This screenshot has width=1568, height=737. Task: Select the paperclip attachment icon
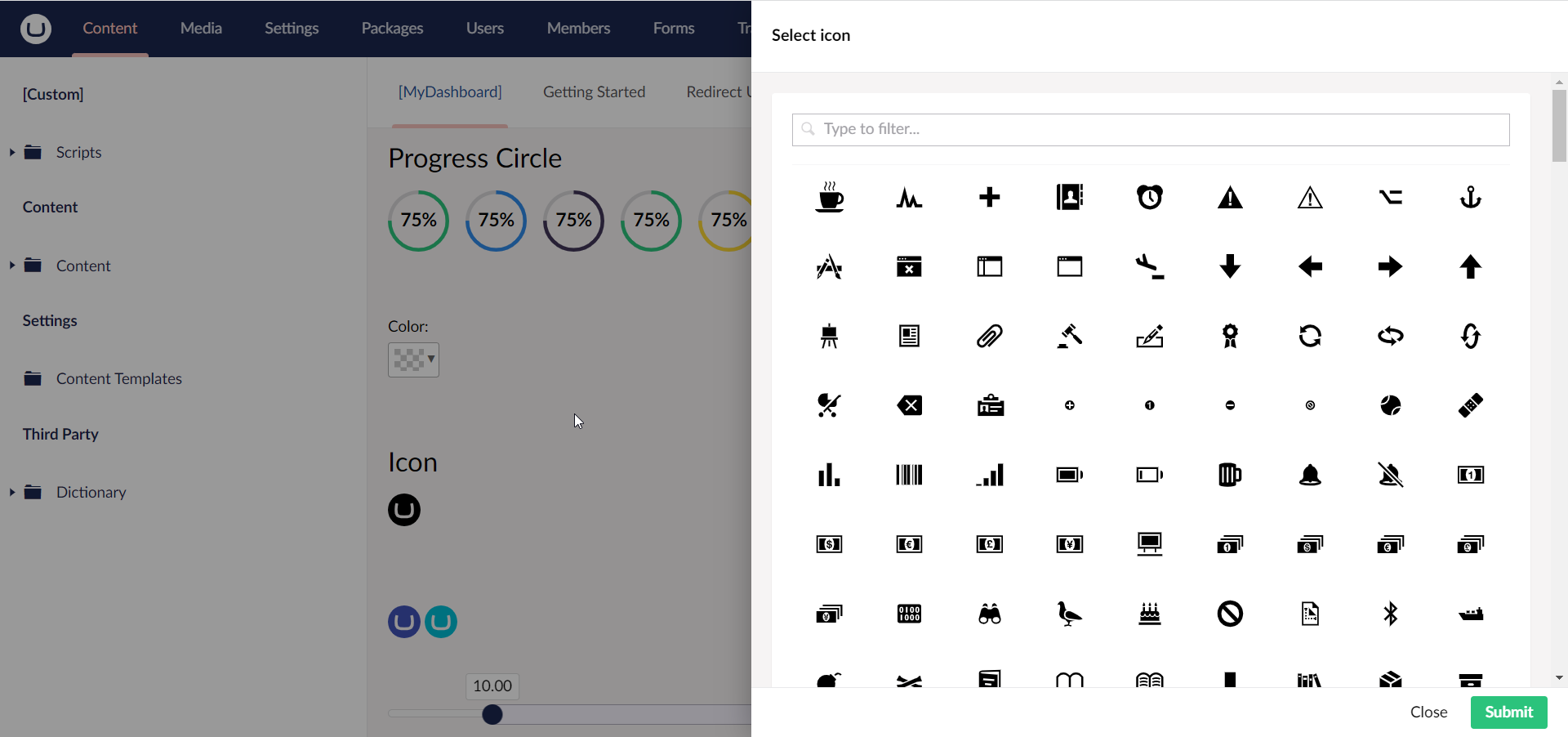tap(990, 336)
